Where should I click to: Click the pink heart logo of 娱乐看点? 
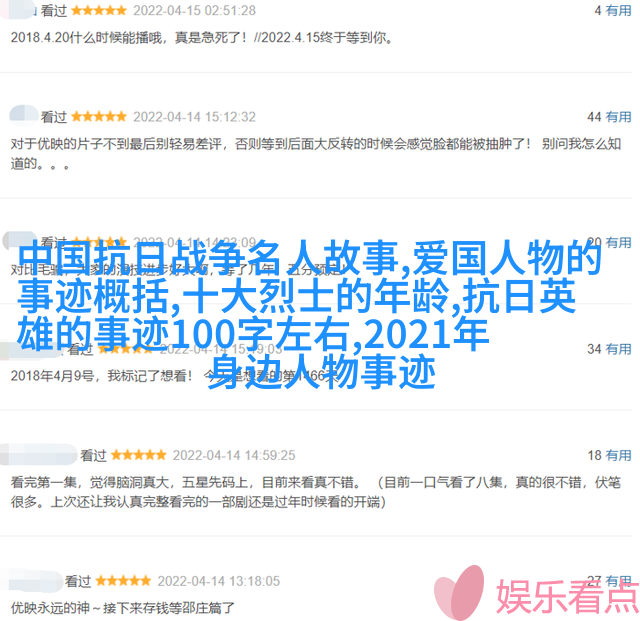pos(460,593)
